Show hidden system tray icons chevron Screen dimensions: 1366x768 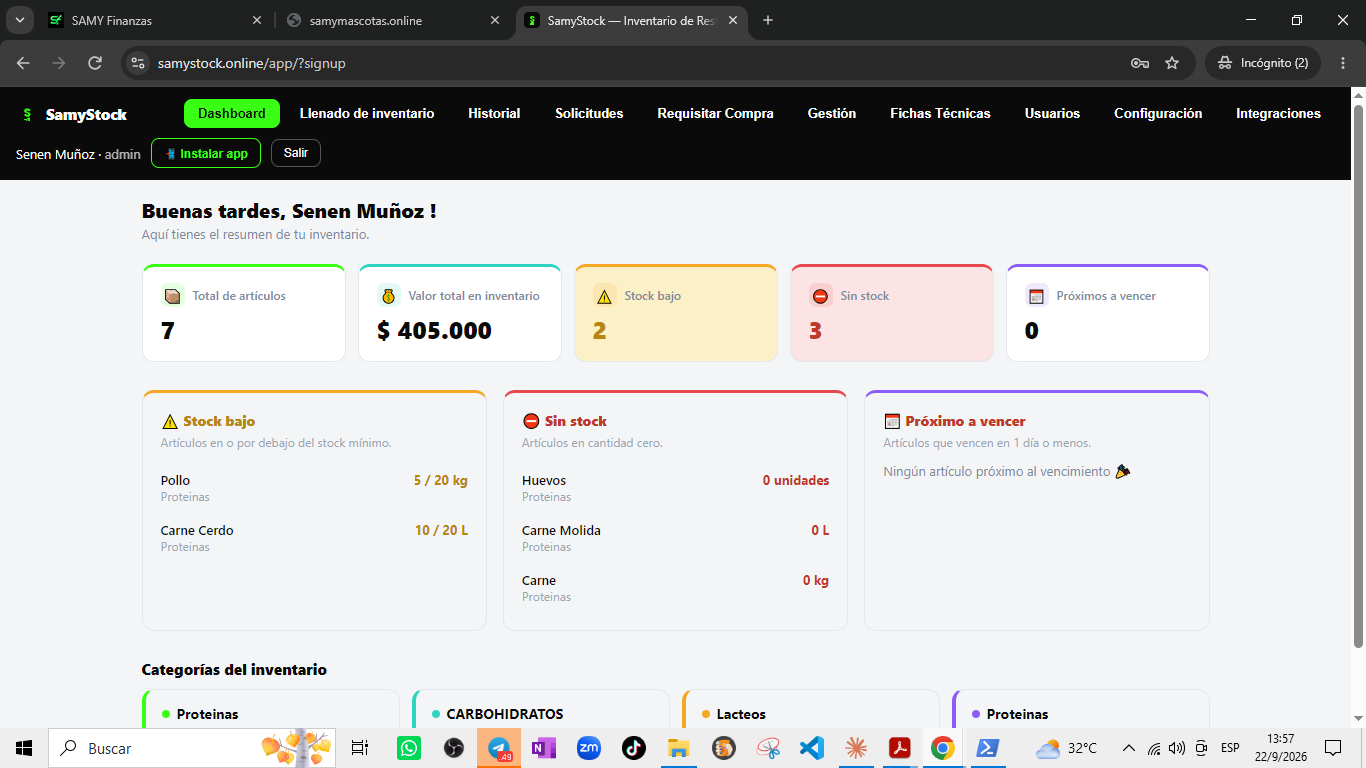1129,748
